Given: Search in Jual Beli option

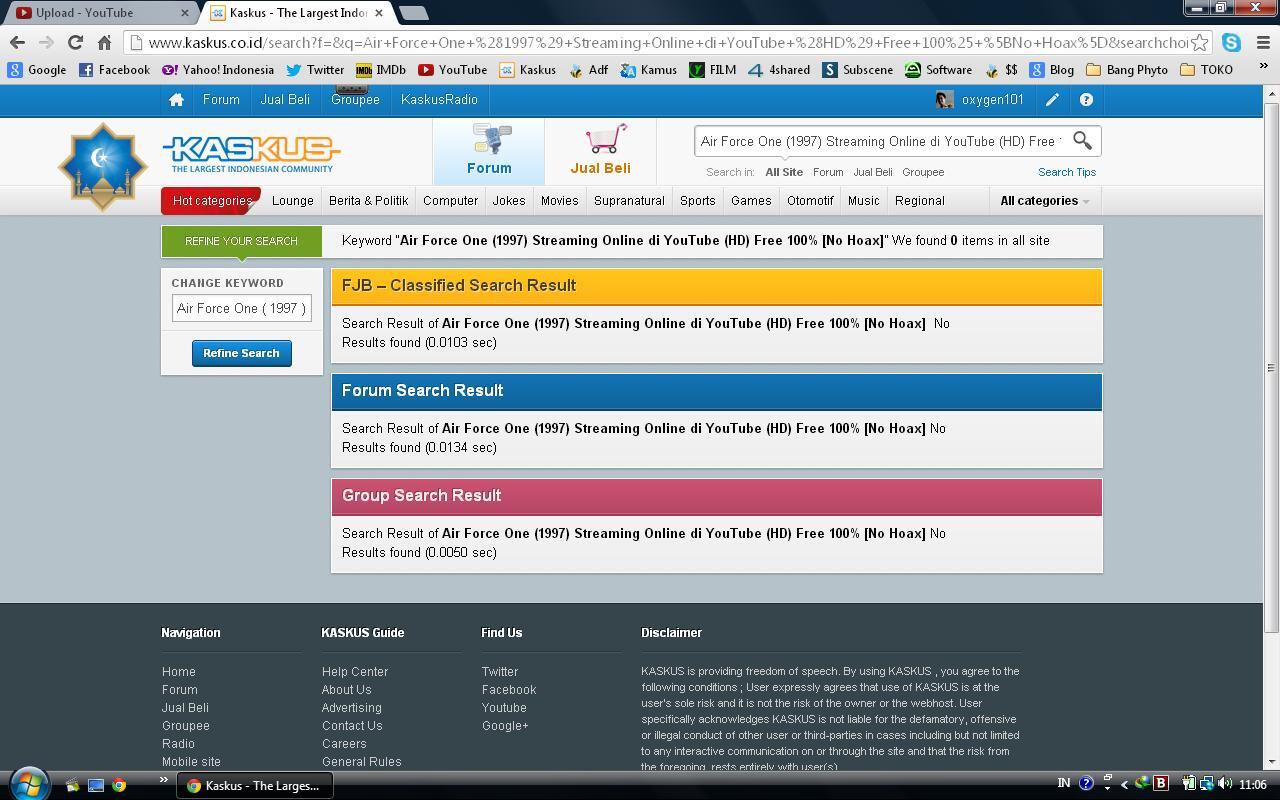Looking at the screenshot, I should pyautogui.click(x=872, y=172).
